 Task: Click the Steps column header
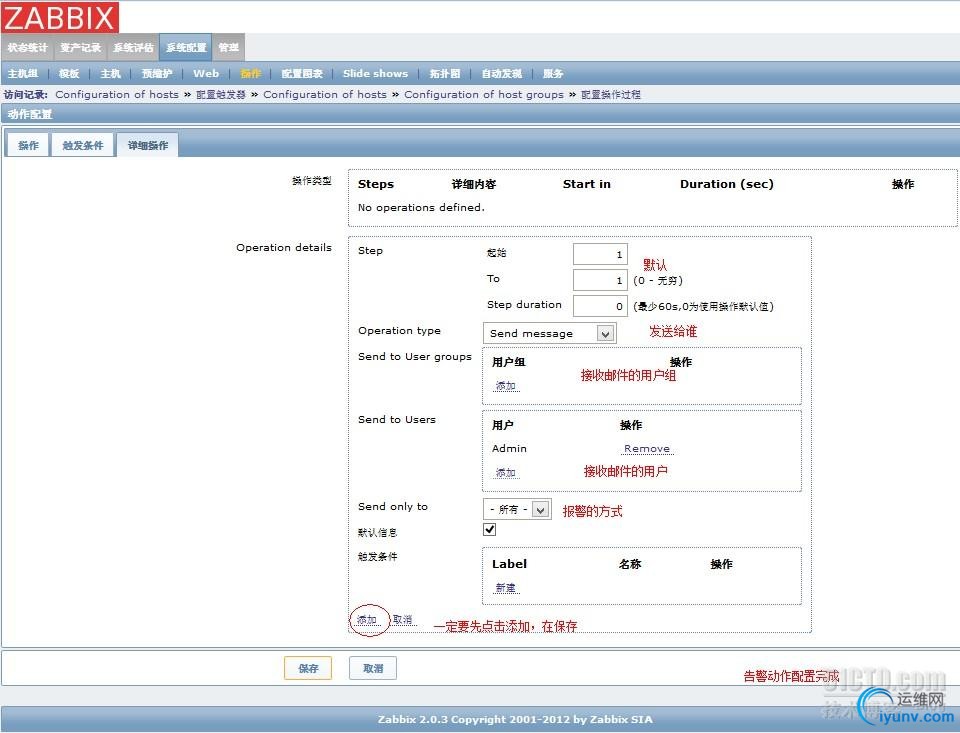pos(376,184)
